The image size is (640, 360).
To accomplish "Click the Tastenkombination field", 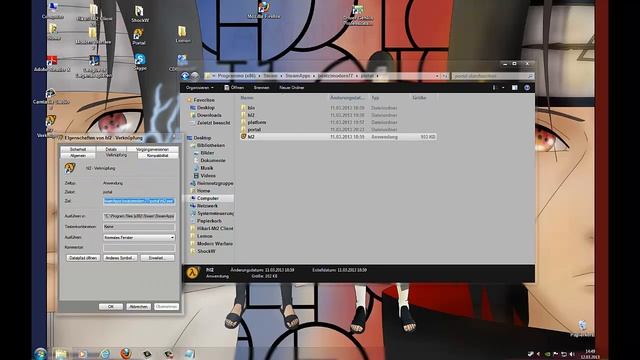I will [139, 226].
